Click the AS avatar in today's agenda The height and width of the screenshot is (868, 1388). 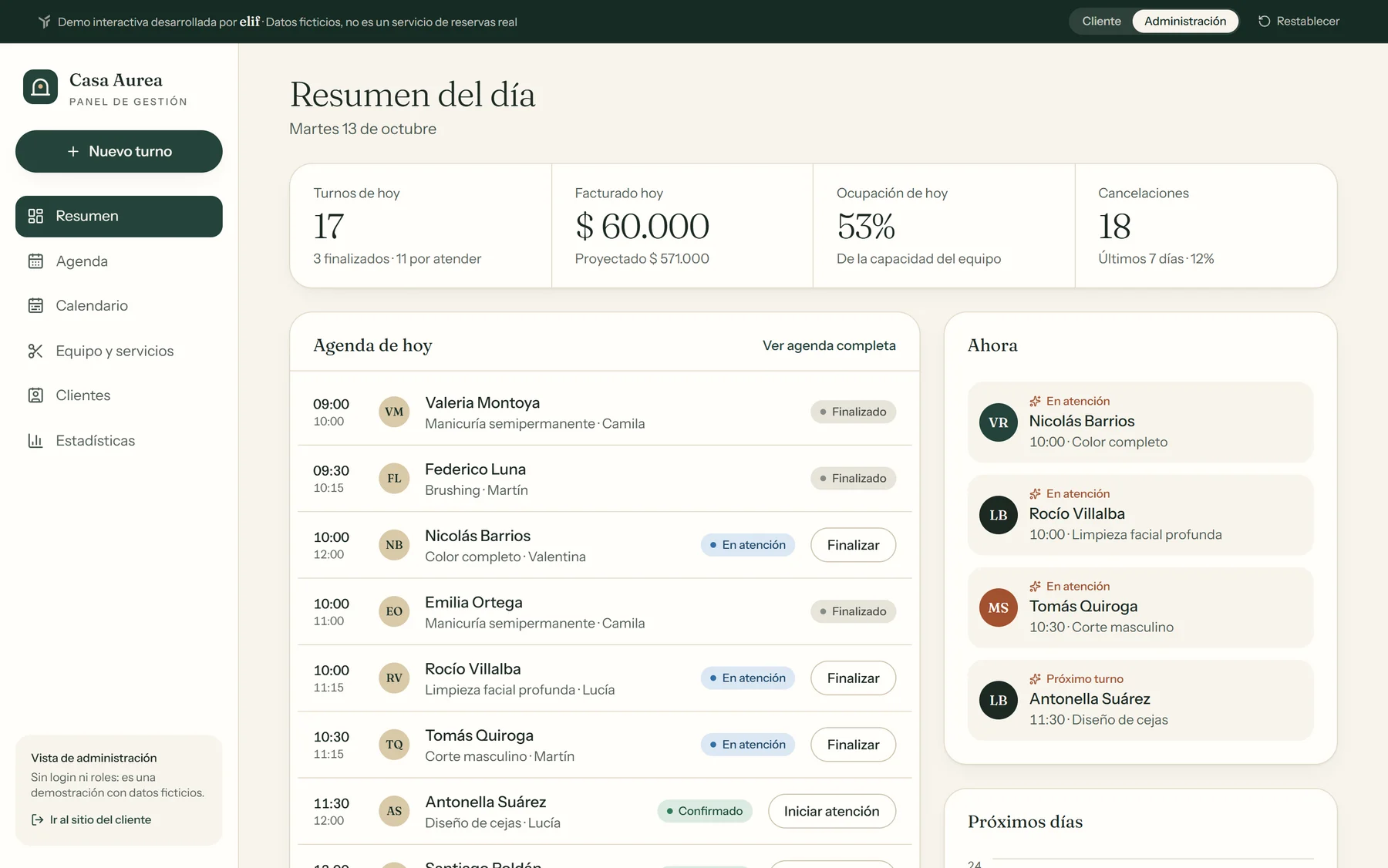point(394,811)
